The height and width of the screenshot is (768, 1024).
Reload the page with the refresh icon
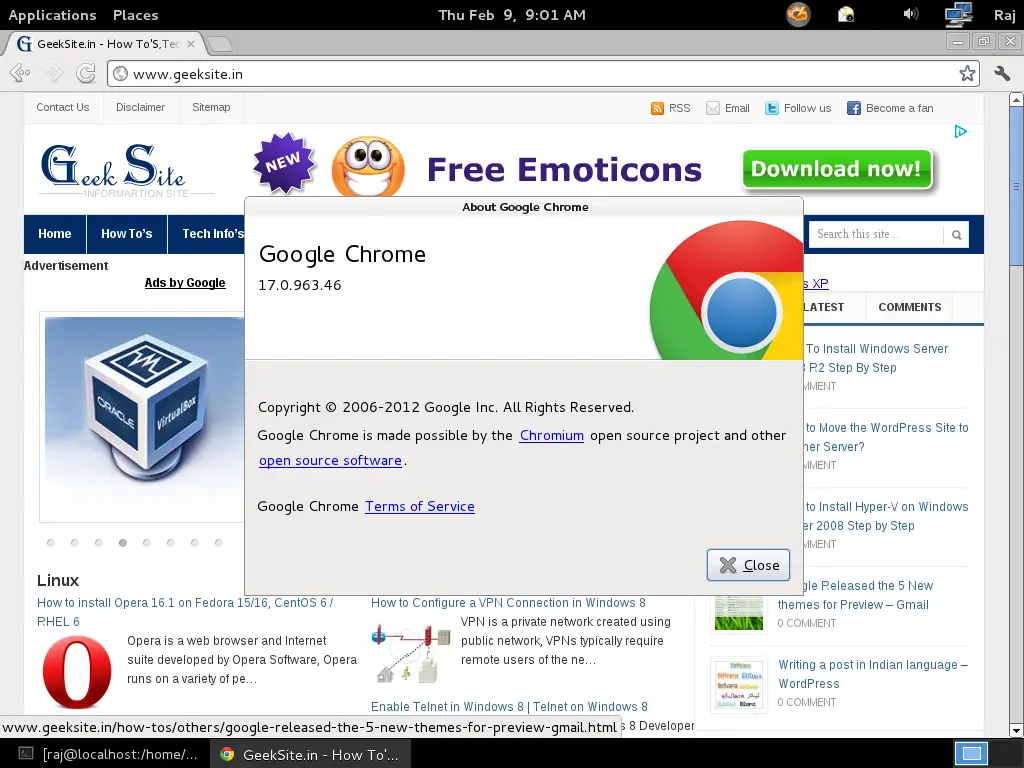coord(86,73)
